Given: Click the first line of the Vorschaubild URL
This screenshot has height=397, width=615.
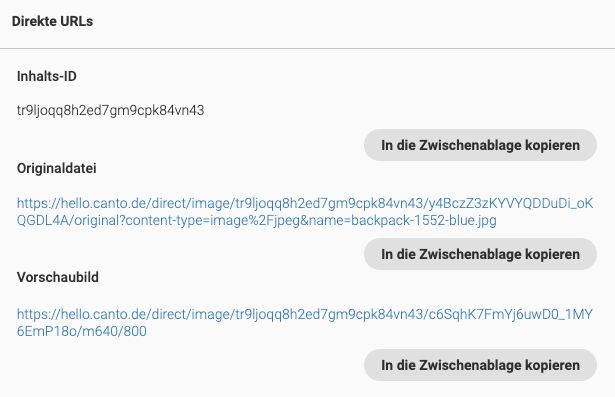Looking at the screenshot, I should coord(305,314).
